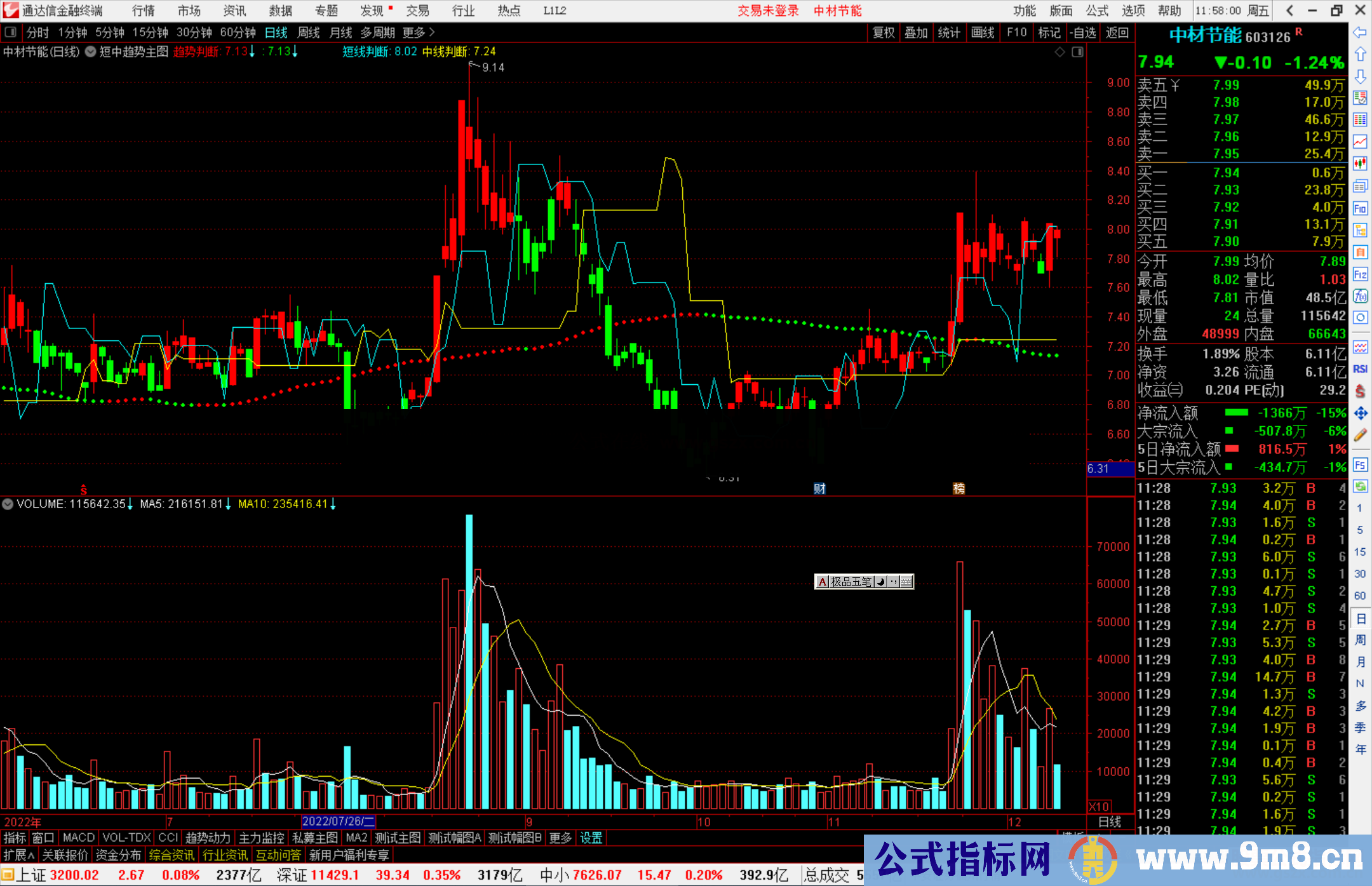
Task: Select the pencil drawing tool icon
Action: [1360, 435]
